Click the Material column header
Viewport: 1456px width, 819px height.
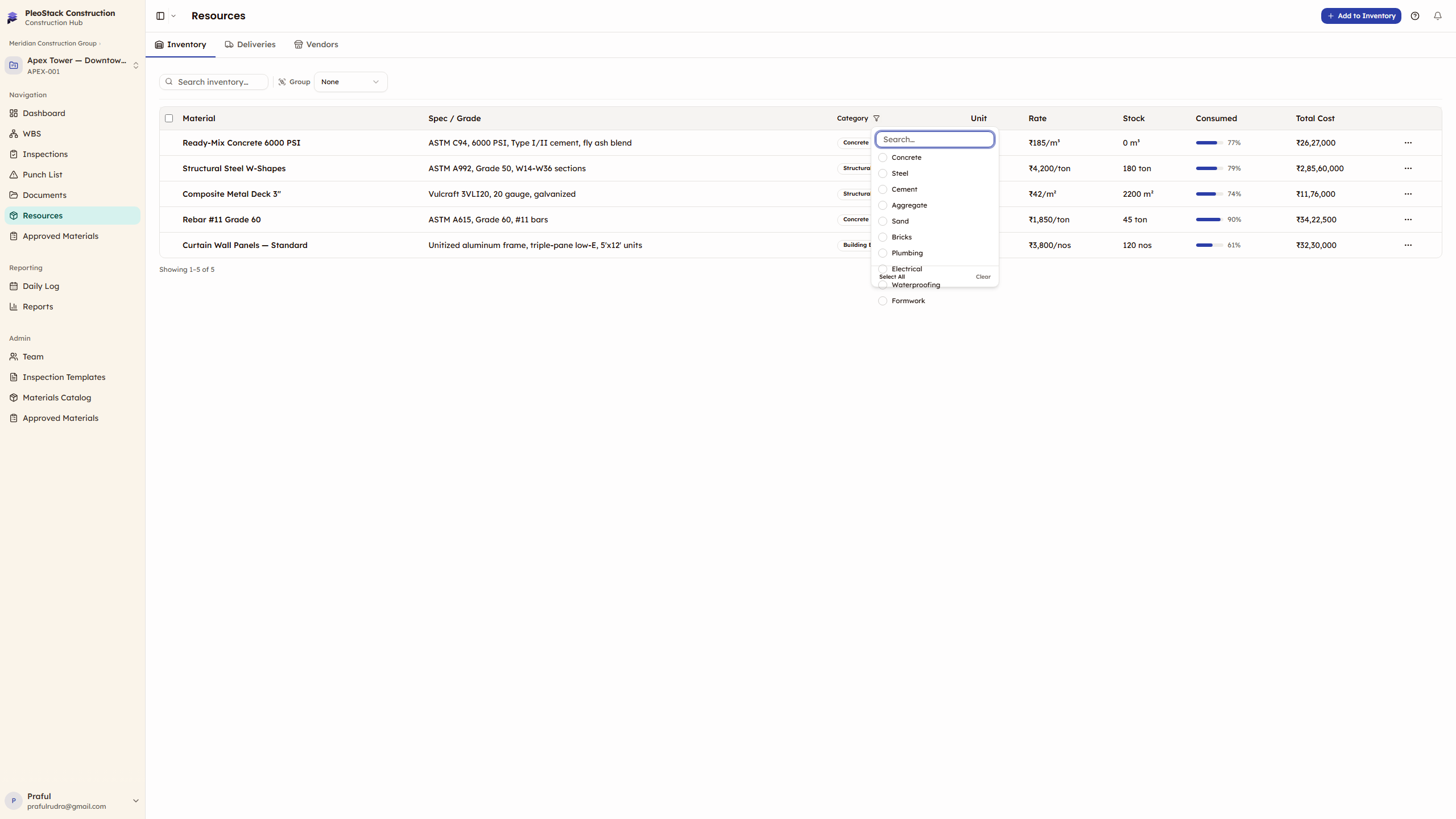click(x=199, y=118)
